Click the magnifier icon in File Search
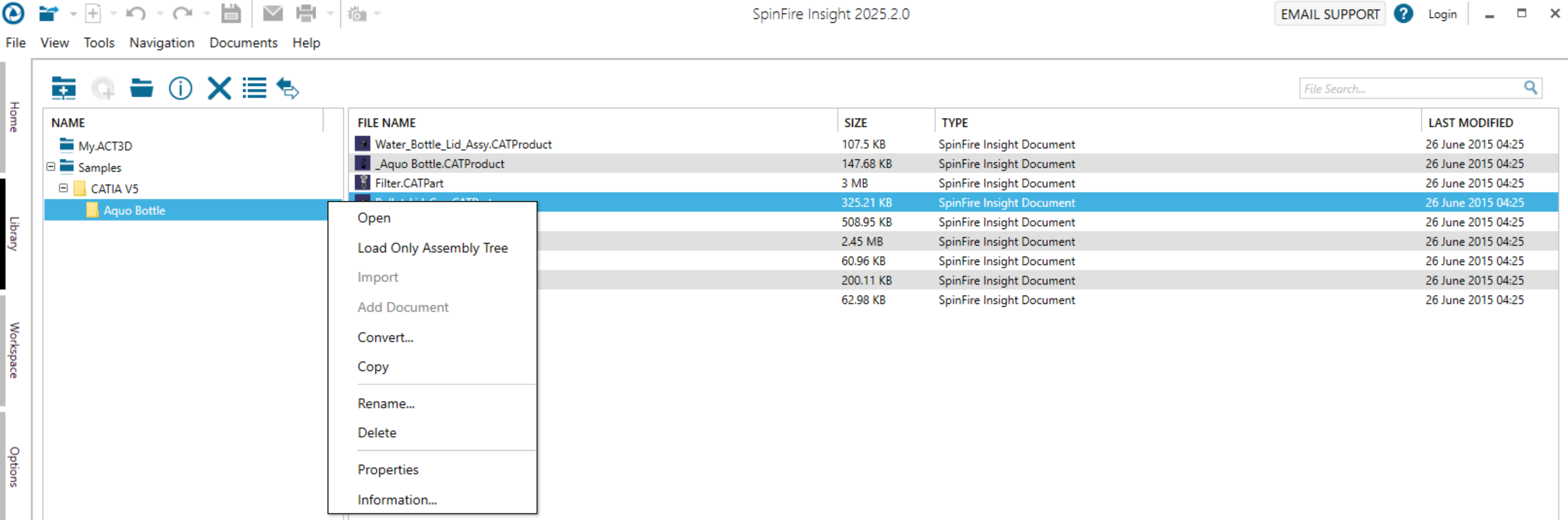 (x=1530, y=88)
